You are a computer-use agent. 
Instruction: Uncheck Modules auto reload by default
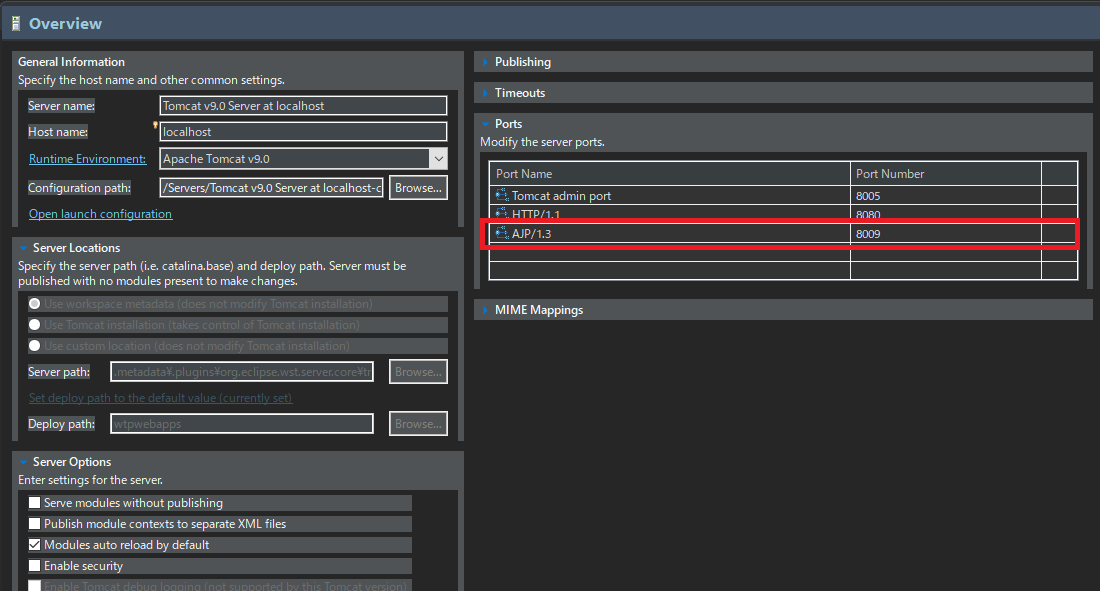point(34,545)
